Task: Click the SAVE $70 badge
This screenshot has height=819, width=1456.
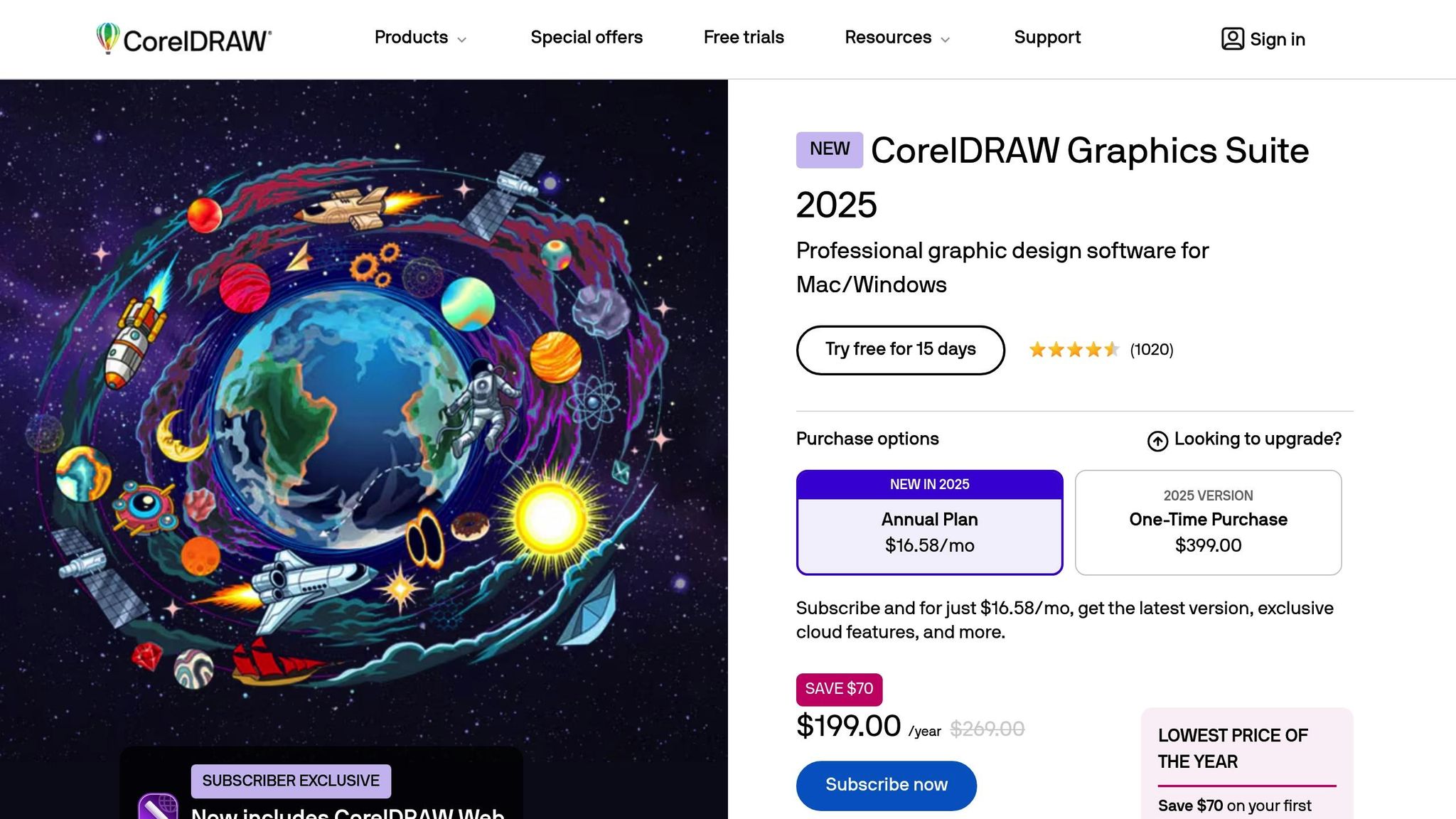Action: [839, 689]
